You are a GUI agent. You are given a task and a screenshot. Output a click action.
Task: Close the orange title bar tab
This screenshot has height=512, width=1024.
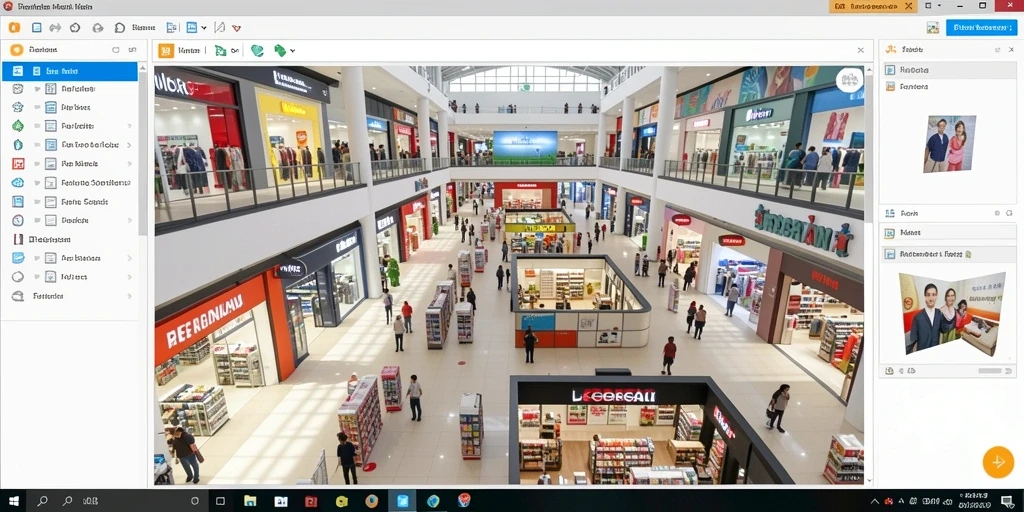tap(909, 6)
